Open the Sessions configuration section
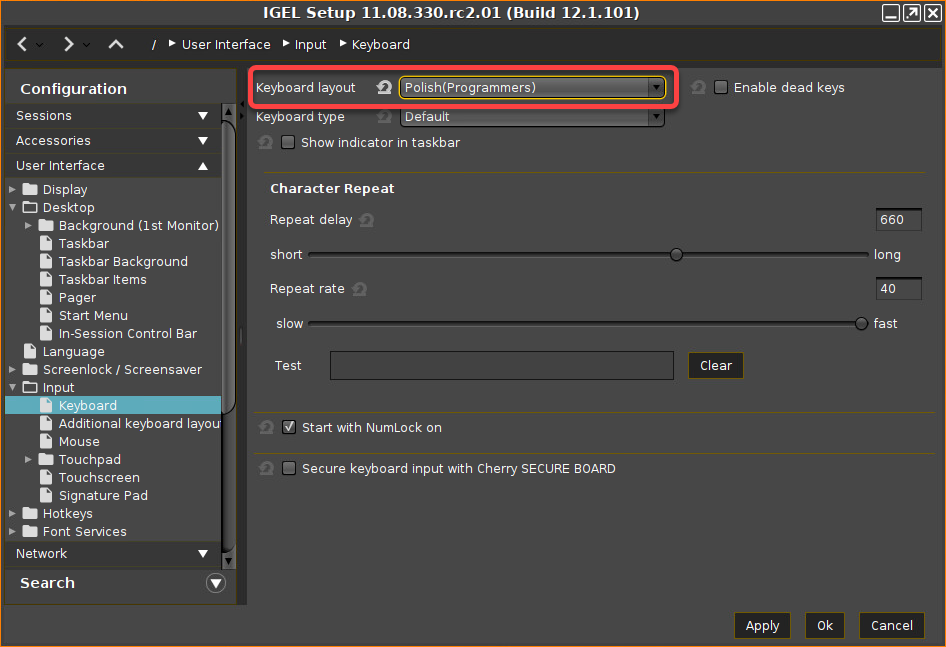The image size is (946, 647). [x=112, y=116]
